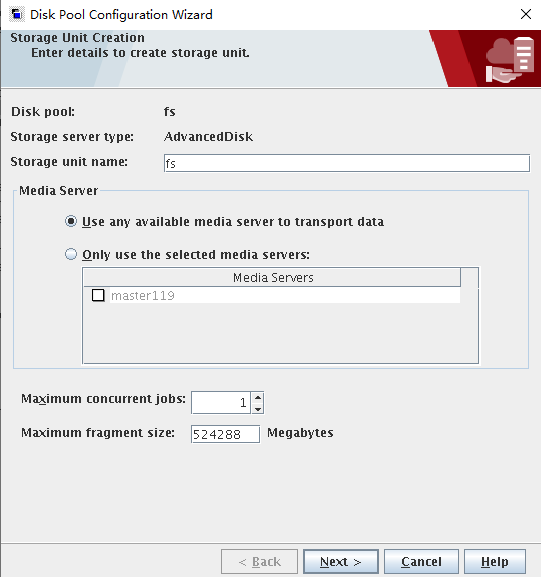Screen dimensions: 541x577
Task: Increase maximum concurrent jobs with up arrow
Action: (x=258, y=397)
